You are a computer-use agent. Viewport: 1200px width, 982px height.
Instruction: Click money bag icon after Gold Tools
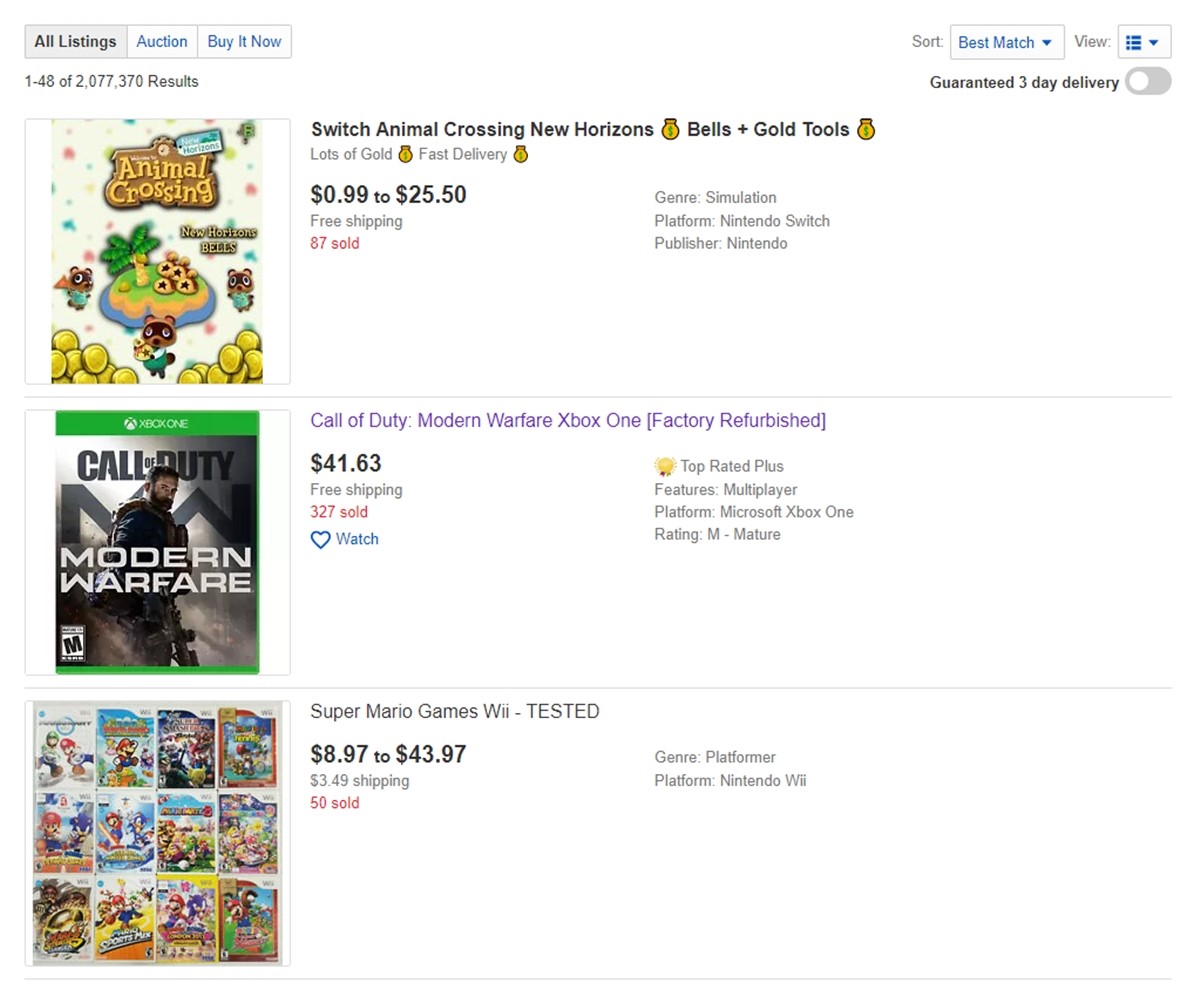point(865,129)
